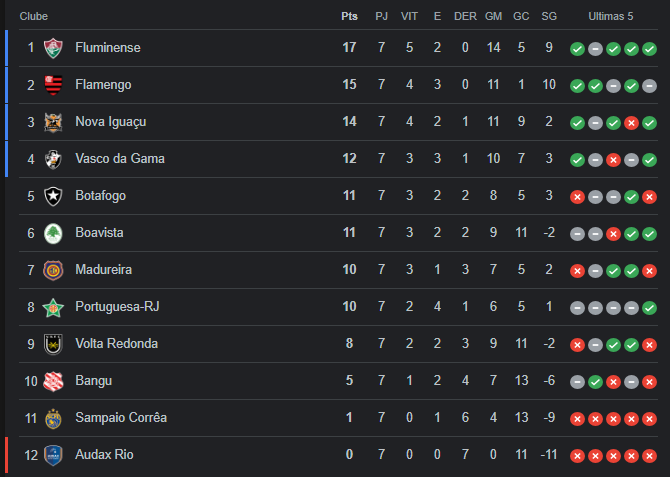Image resolution: width=670 pixels, height=477 pixels.
Task: Click the Fluminense club crest
Action: [x=53, y=48]
